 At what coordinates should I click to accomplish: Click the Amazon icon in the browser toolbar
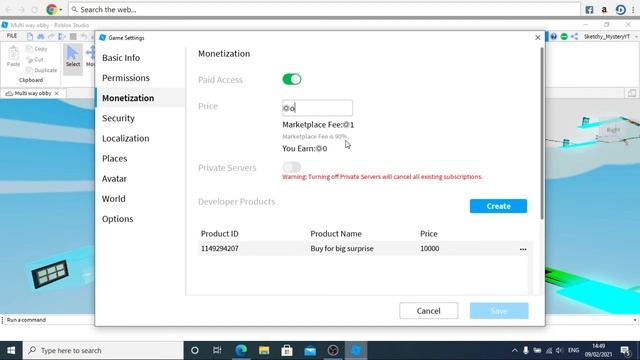tap(604, 10)
